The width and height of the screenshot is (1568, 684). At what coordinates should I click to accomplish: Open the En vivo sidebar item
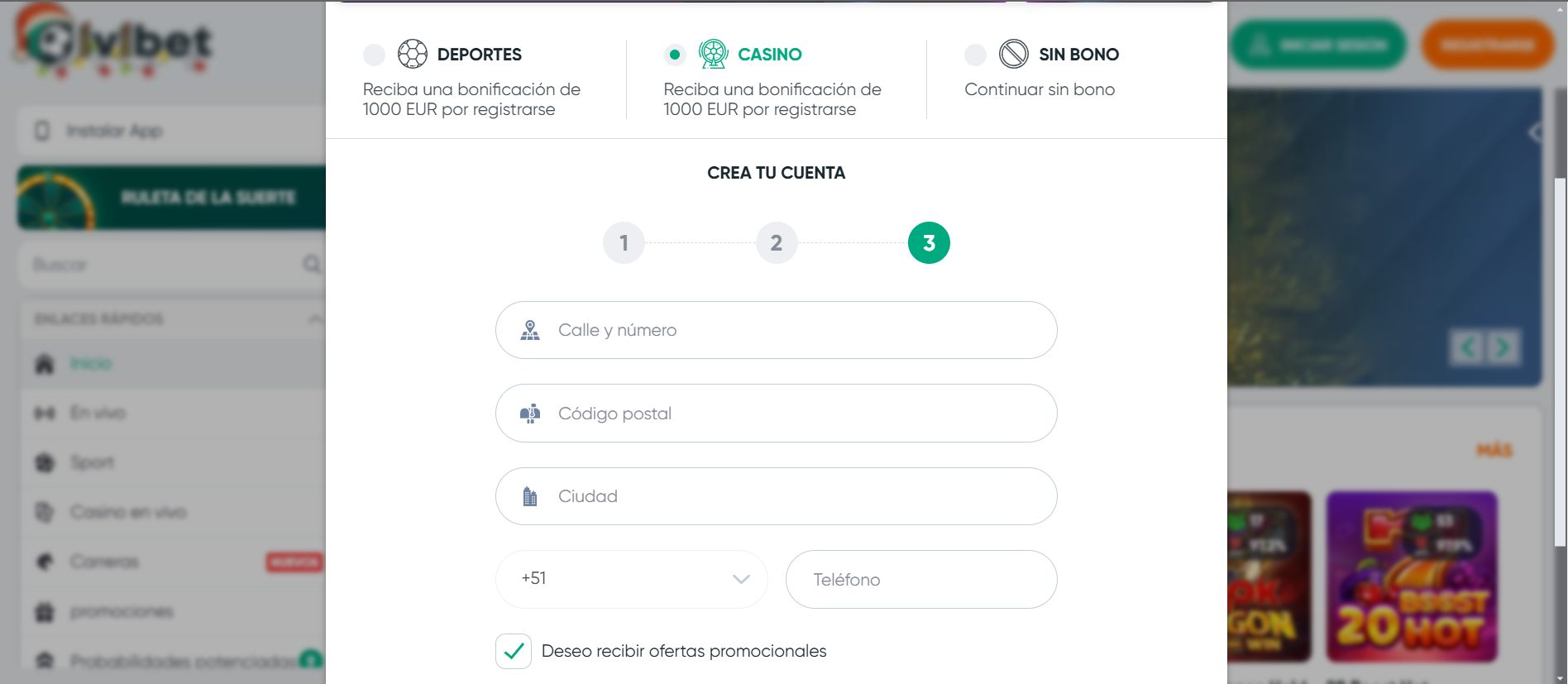tap(98, 413)
